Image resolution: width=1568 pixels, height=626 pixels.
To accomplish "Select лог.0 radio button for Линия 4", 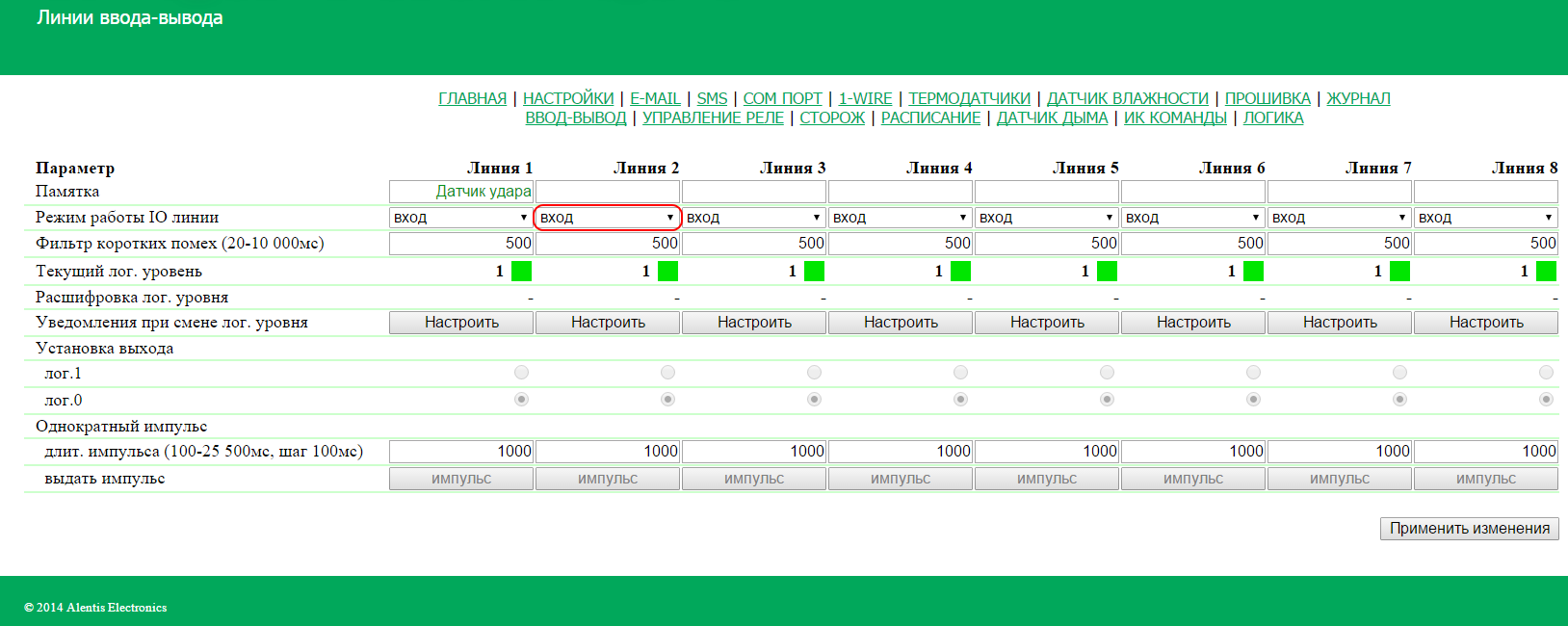I will pos(960,399).
